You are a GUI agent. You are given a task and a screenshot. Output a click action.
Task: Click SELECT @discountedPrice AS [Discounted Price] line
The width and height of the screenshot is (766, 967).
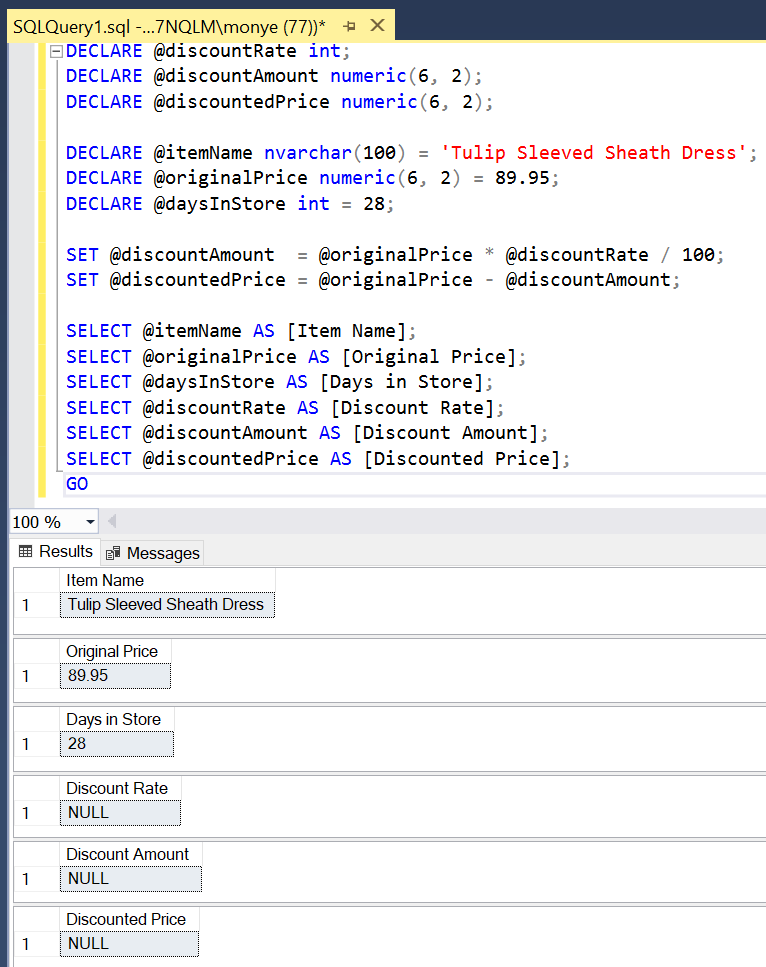click(318, 459)
